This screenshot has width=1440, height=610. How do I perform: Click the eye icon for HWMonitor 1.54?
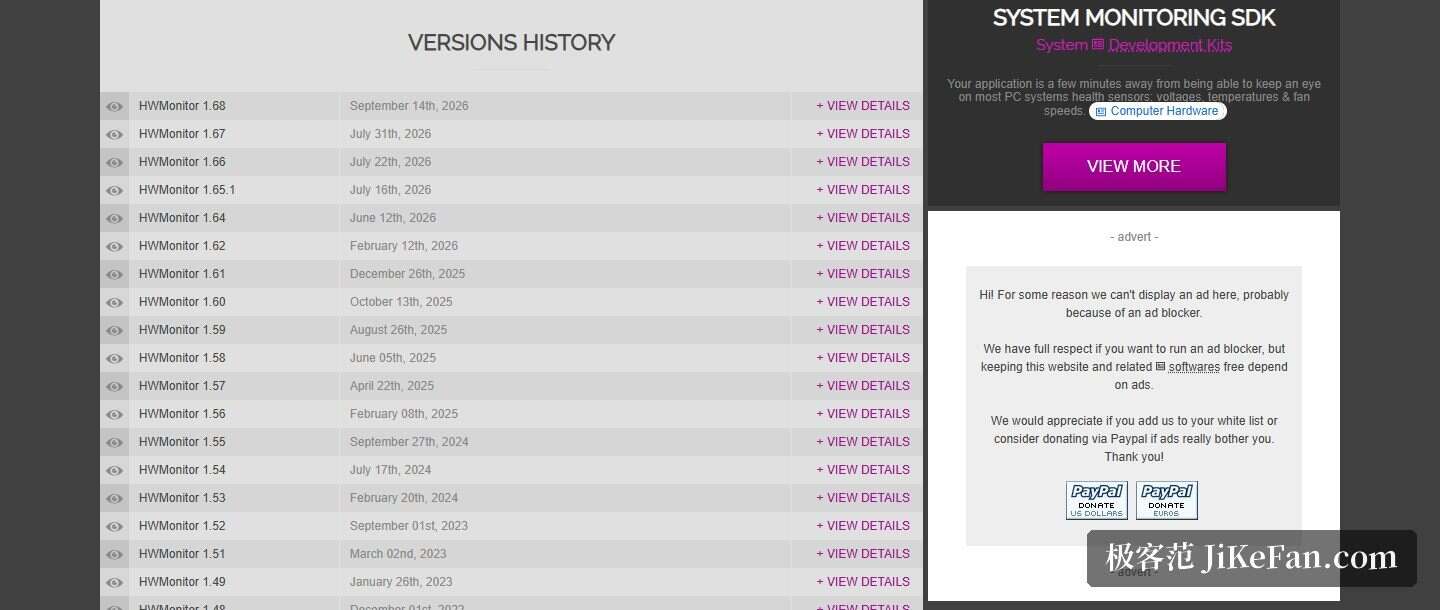click(115, 470)
